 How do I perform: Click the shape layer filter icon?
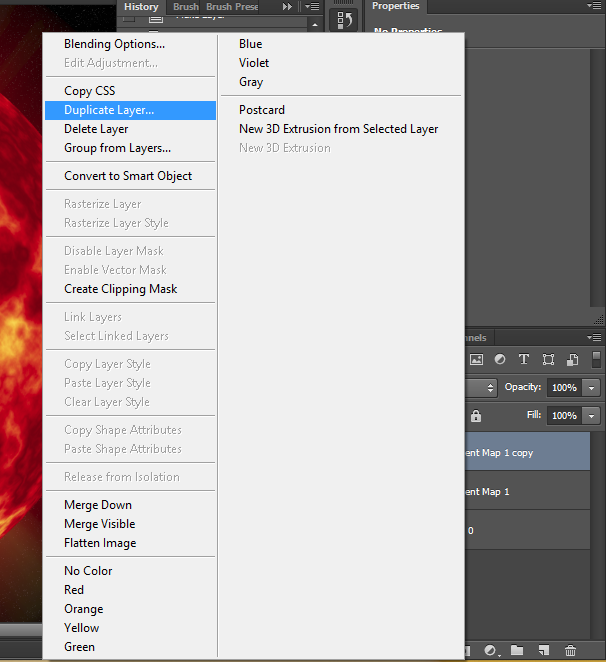pyautogui.click(x=548, y=360)
